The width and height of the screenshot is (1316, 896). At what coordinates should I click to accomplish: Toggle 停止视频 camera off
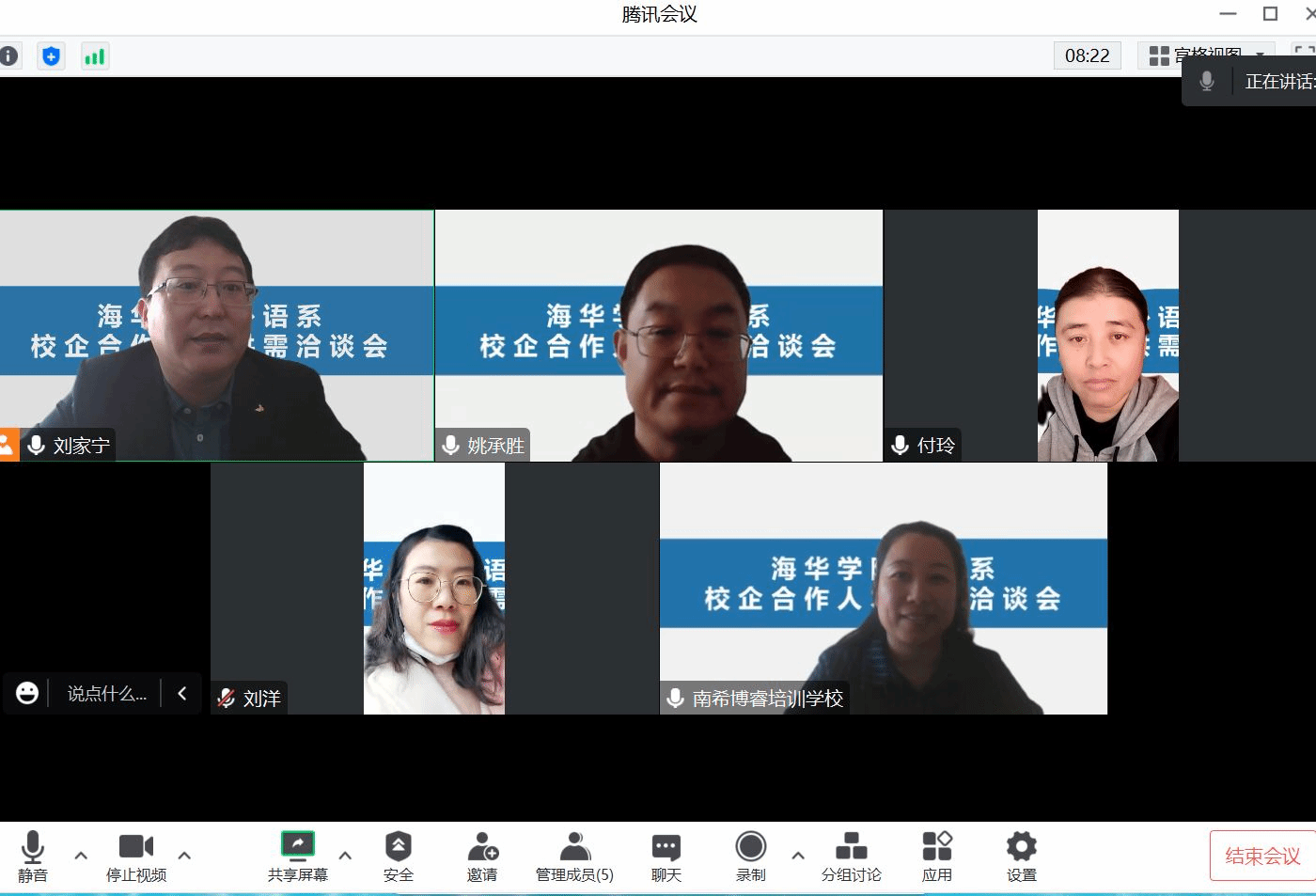[136, 856]
